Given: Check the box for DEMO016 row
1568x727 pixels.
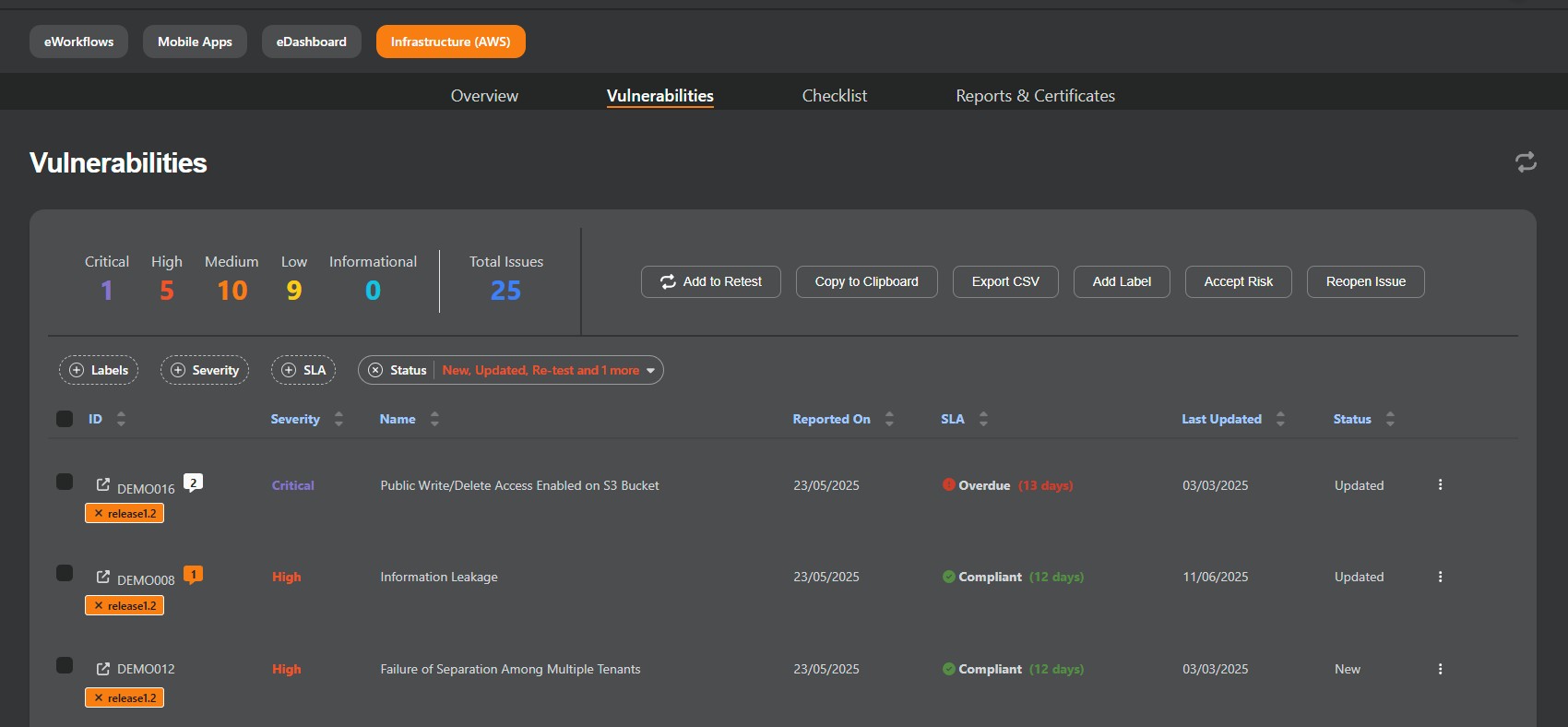Looking at the screenshot, I should click(65, 482).
